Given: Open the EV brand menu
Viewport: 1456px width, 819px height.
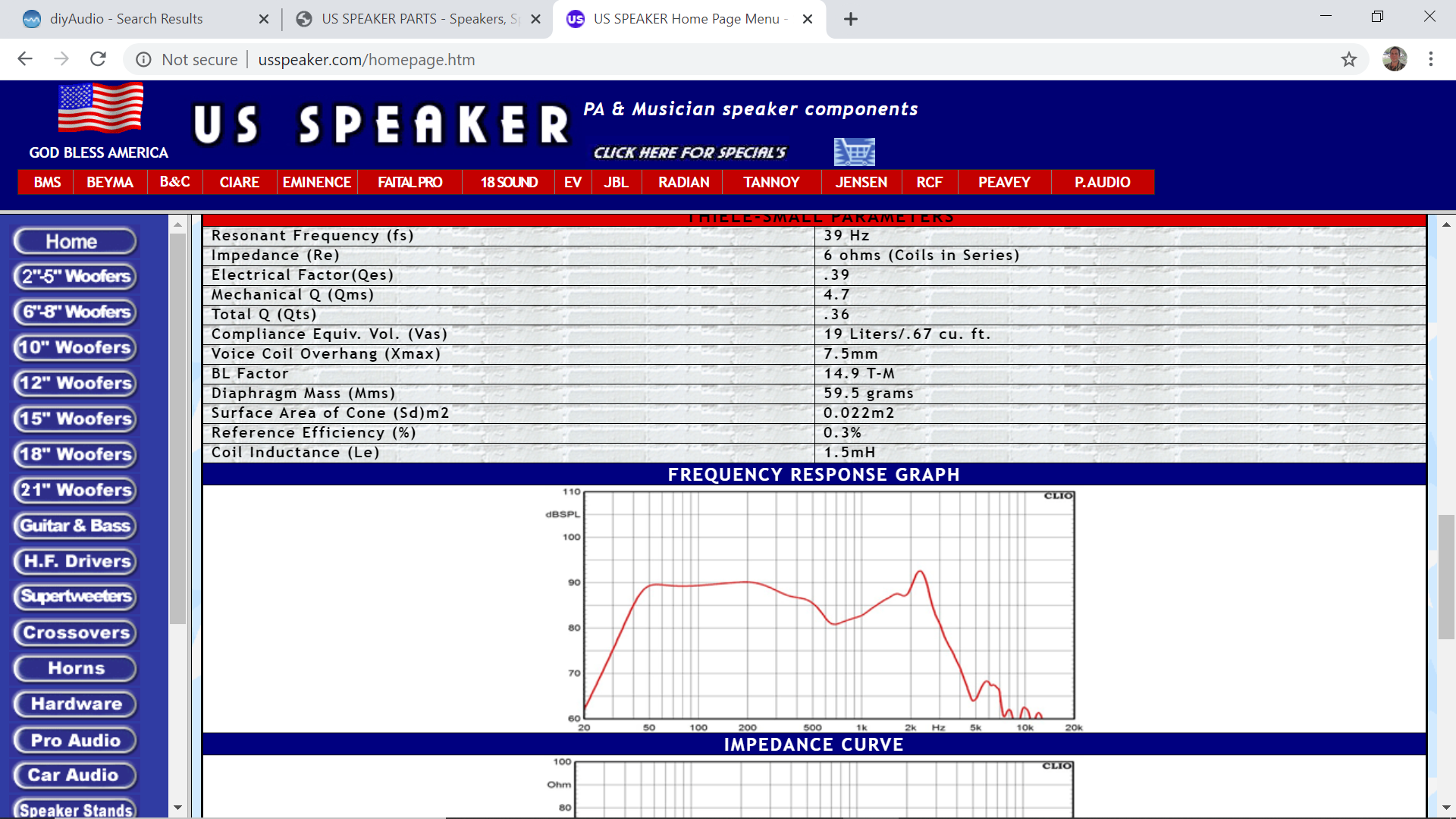Looking at the screenshot, I should click(573, 182).
